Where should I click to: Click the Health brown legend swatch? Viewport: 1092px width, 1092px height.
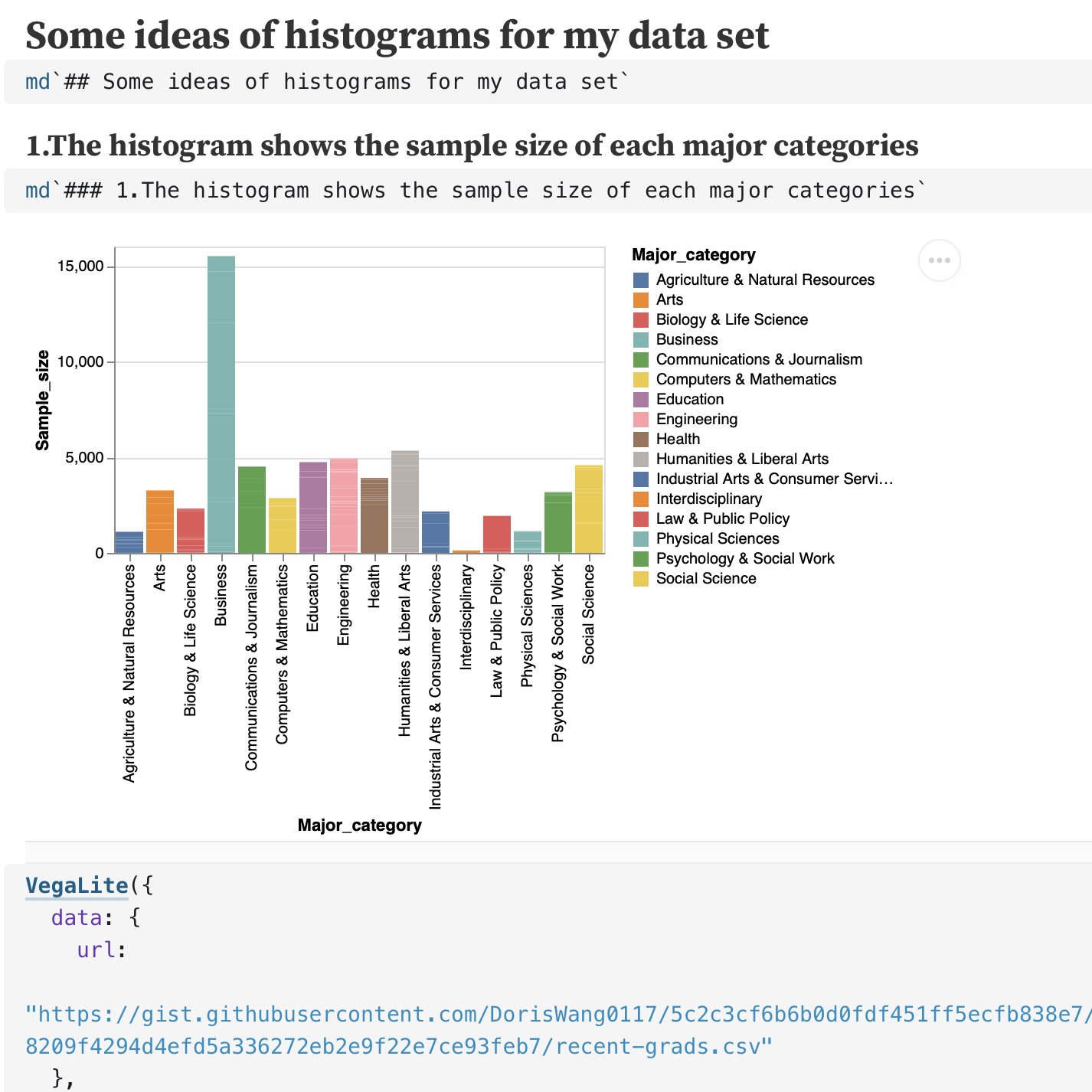tap(641, 440)
